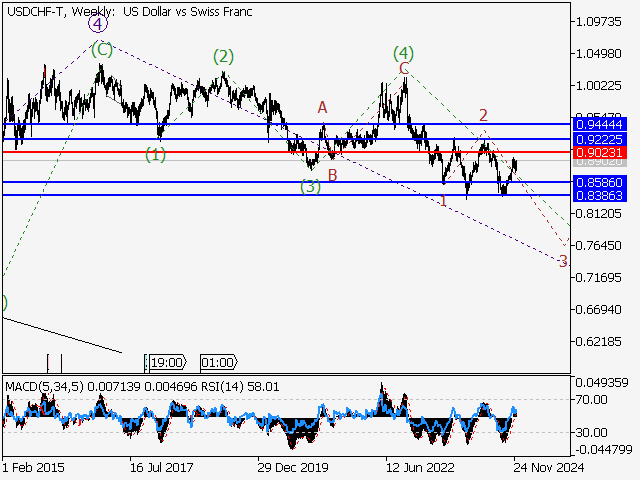The image size is (640, 480).
Task: Click the MACD(5,34,5) indicator label
Action: click(41, 385)
